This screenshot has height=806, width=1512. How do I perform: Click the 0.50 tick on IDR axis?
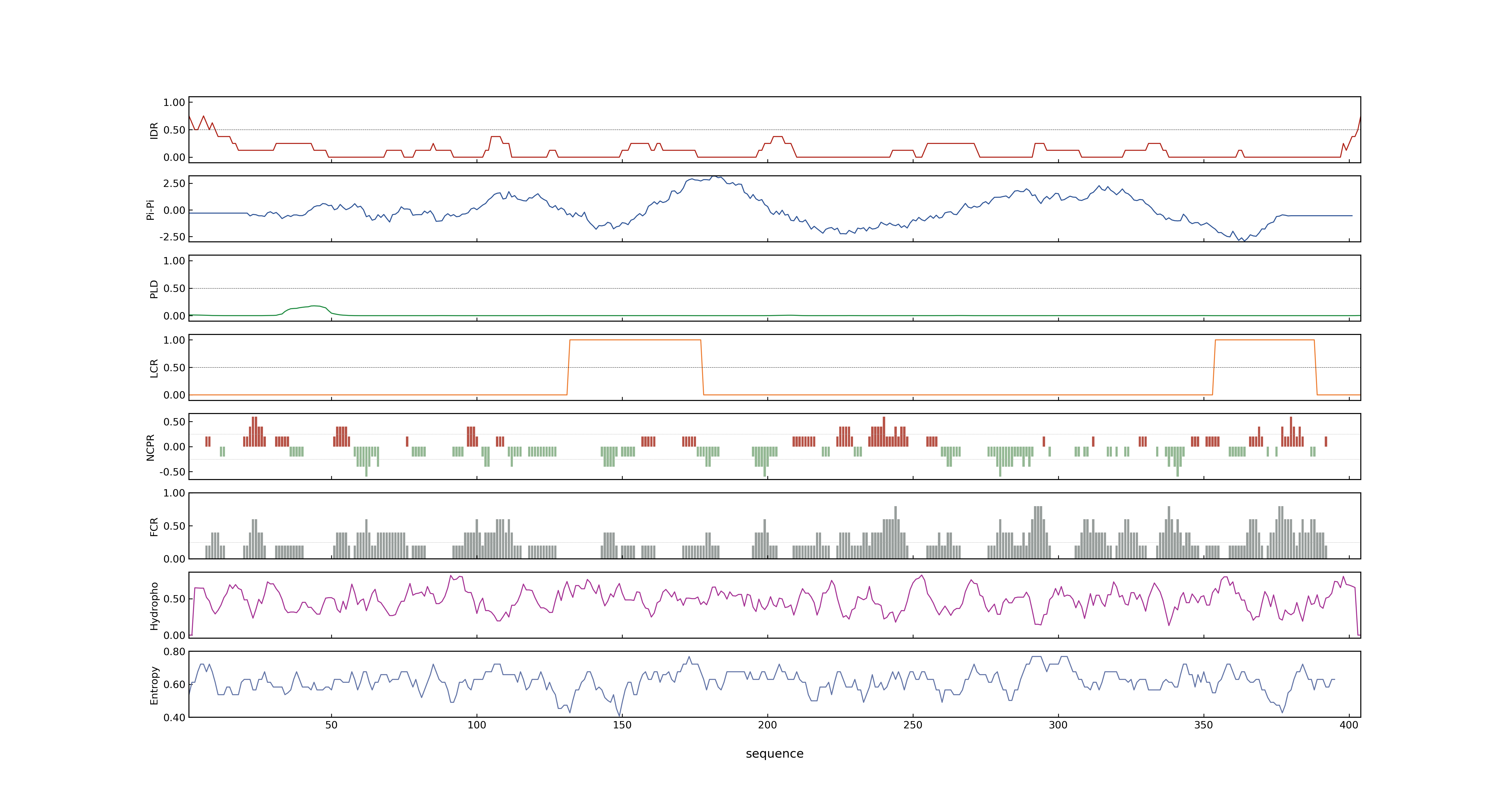click(x=174, y=130)
